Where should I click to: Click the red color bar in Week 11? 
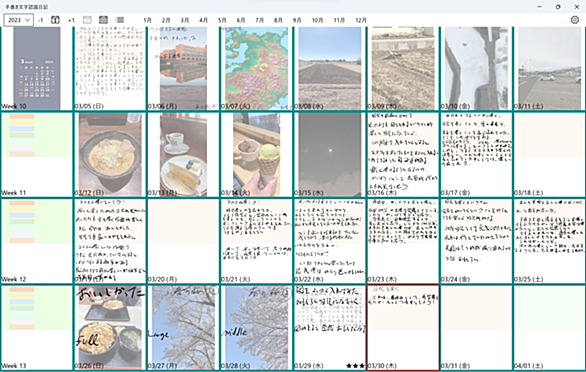click(x=22, y=117)
